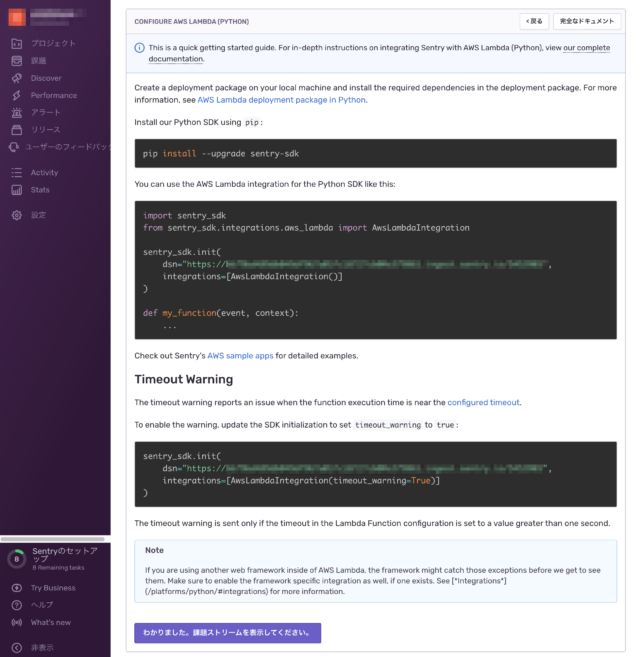Open the Stats chart icon

(x=16, y=189)
